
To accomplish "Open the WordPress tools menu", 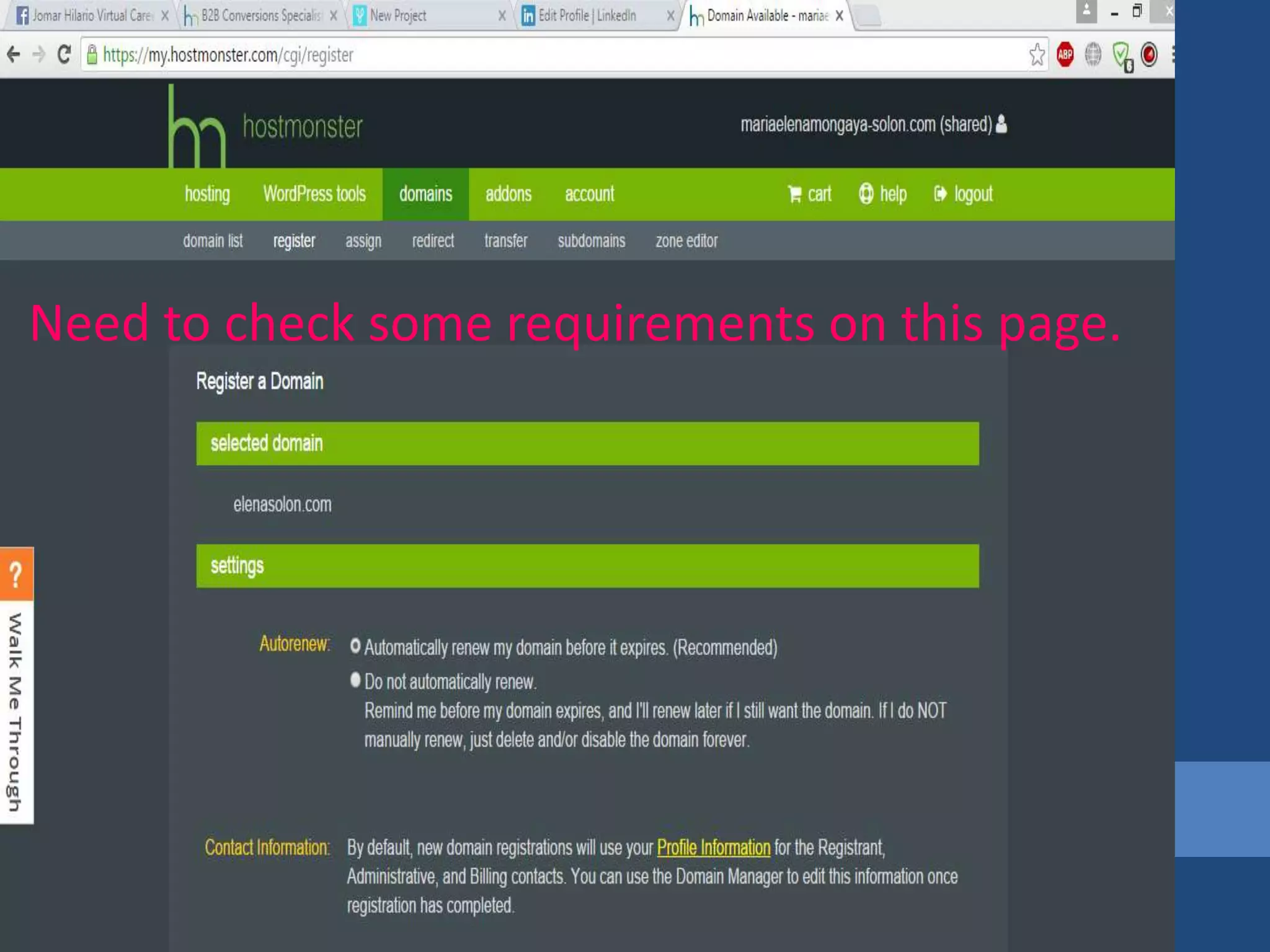I will point(314,194).
